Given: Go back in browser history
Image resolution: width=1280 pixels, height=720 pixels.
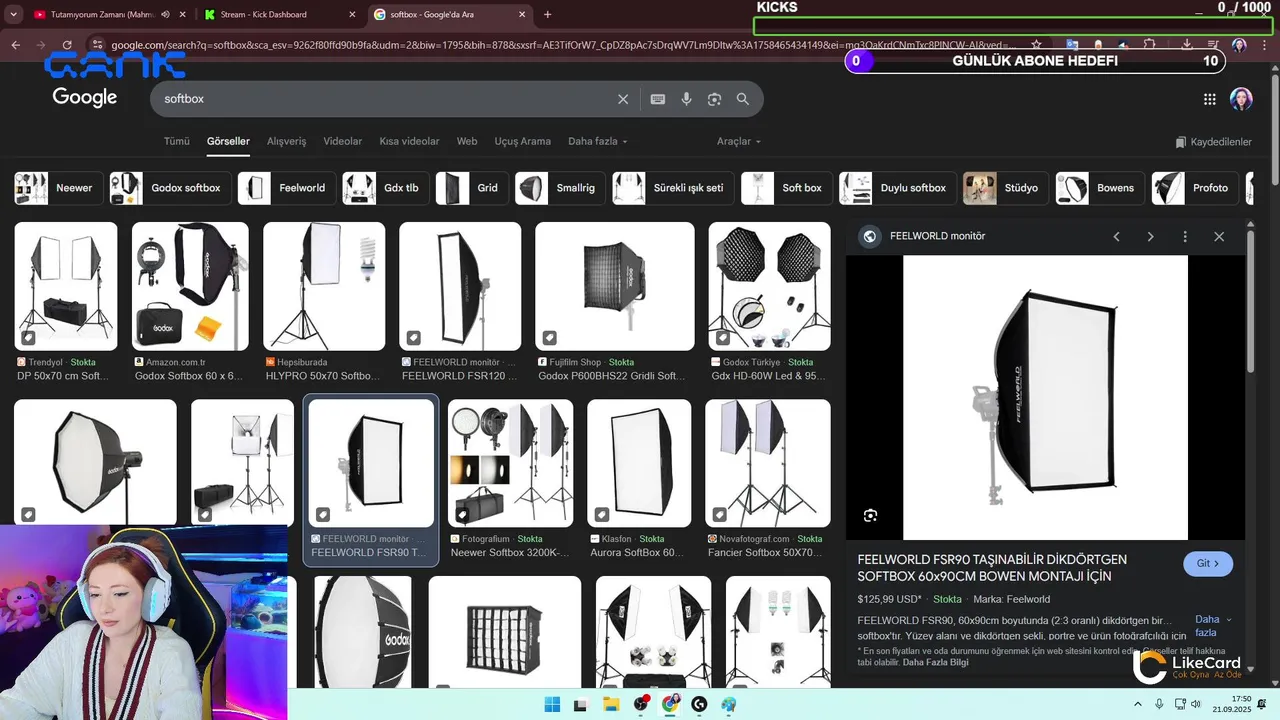Looking at the screenshot, I should pyautogui.click(x=15, y=45).
